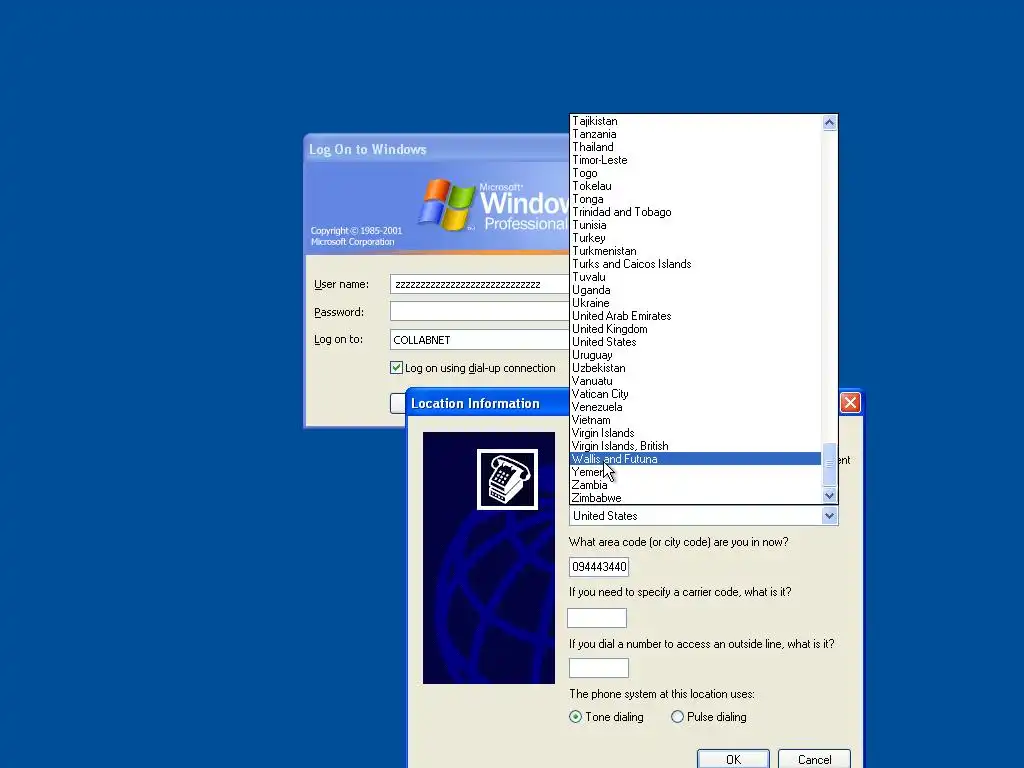Click the User name field

pyautogui.click(x=480, y=284)
